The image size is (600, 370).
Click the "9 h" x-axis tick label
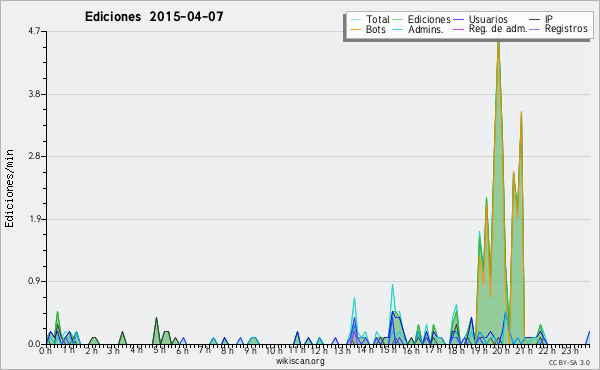pyautogui.click(x=250, y=350)
